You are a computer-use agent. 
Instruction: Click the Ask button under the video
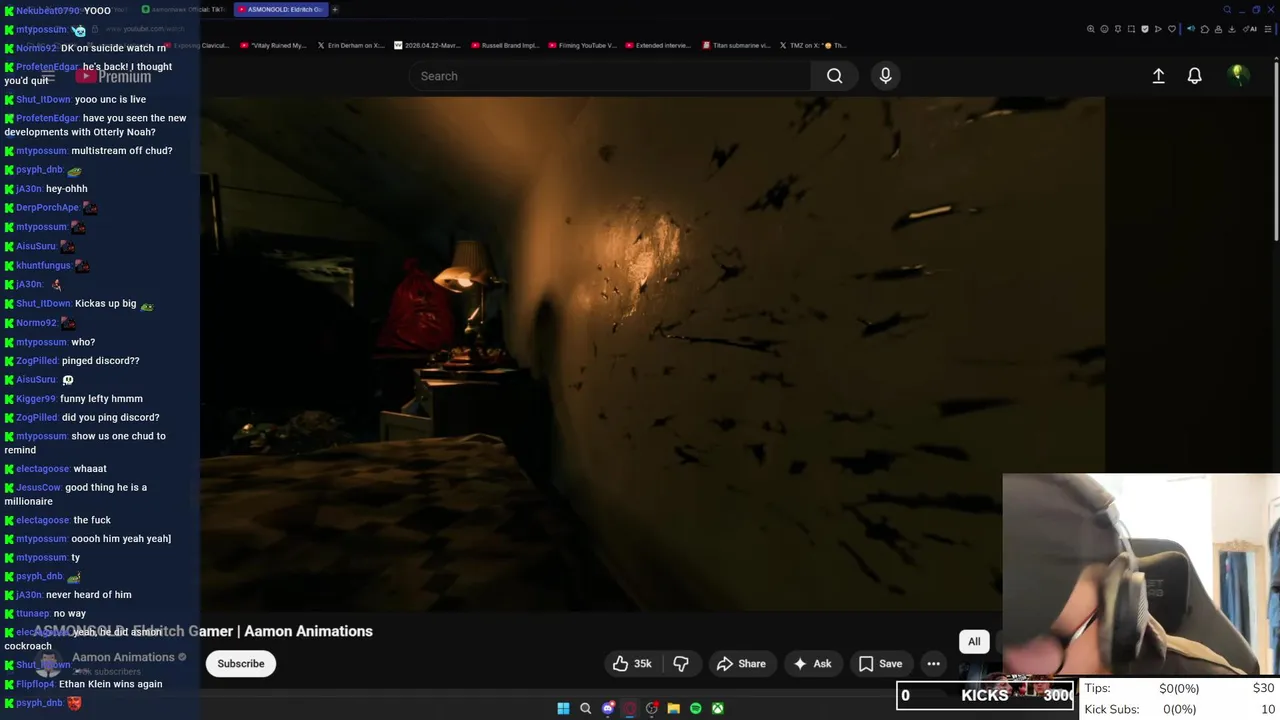812,664
